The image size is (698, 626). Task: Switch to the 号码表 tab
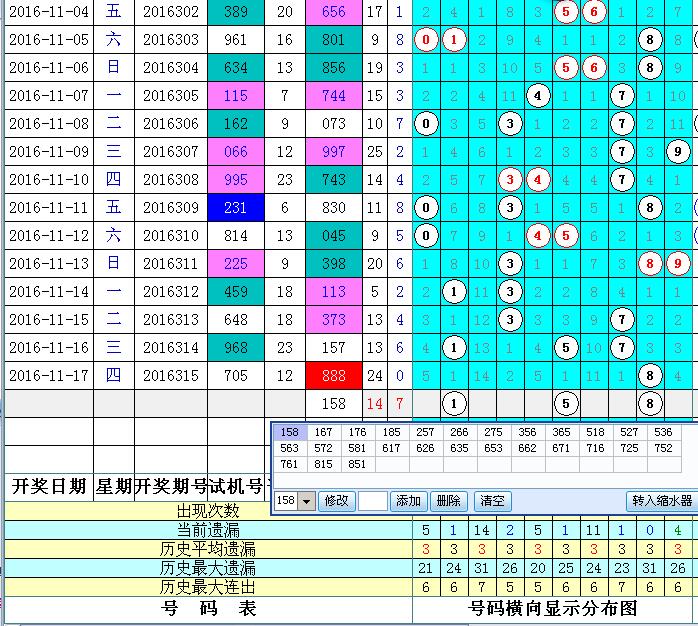pyautogui.click(x=208, y=608)
